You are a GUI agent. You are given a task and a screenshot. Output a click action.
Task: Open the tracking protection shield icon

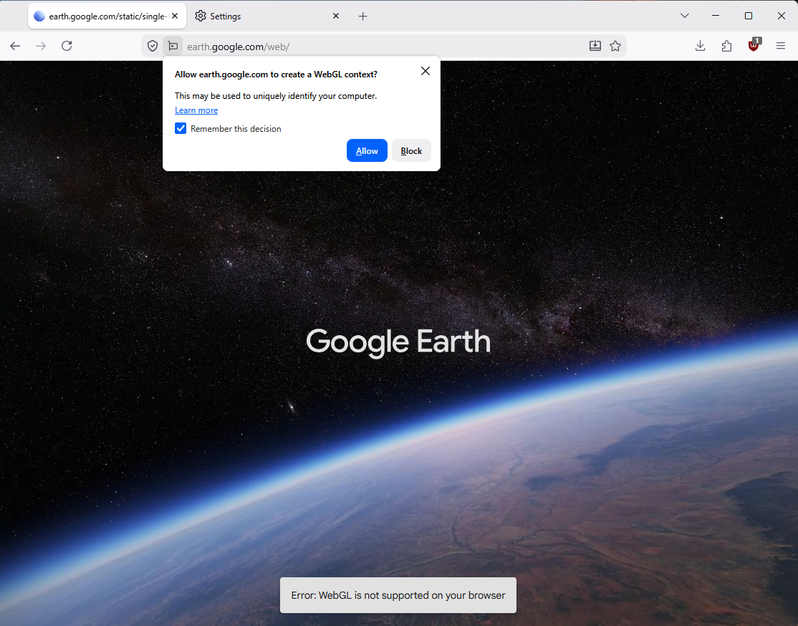pyautogui.click(x=152, y=46)
